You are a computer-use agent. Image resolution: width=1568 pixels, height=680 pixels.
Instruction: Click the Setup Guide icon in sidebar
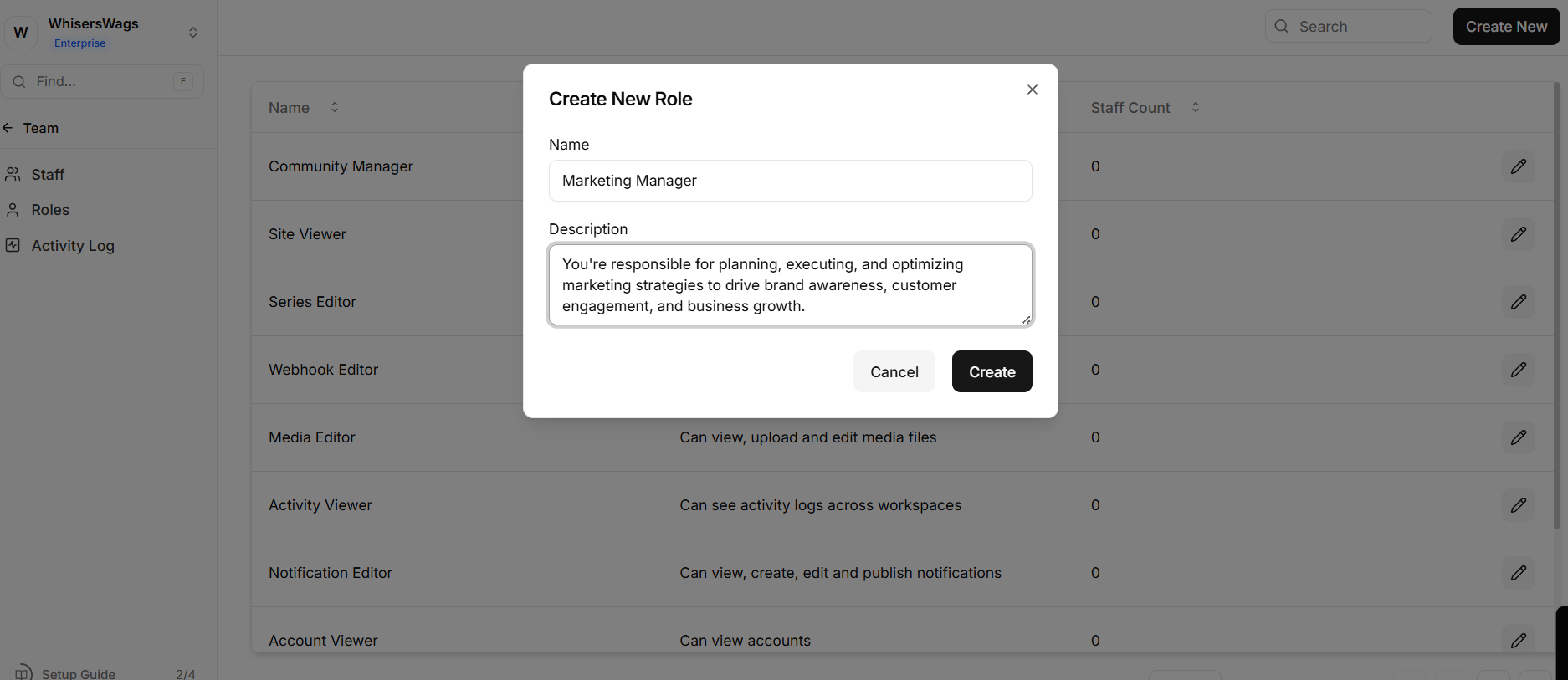[23, 672]
